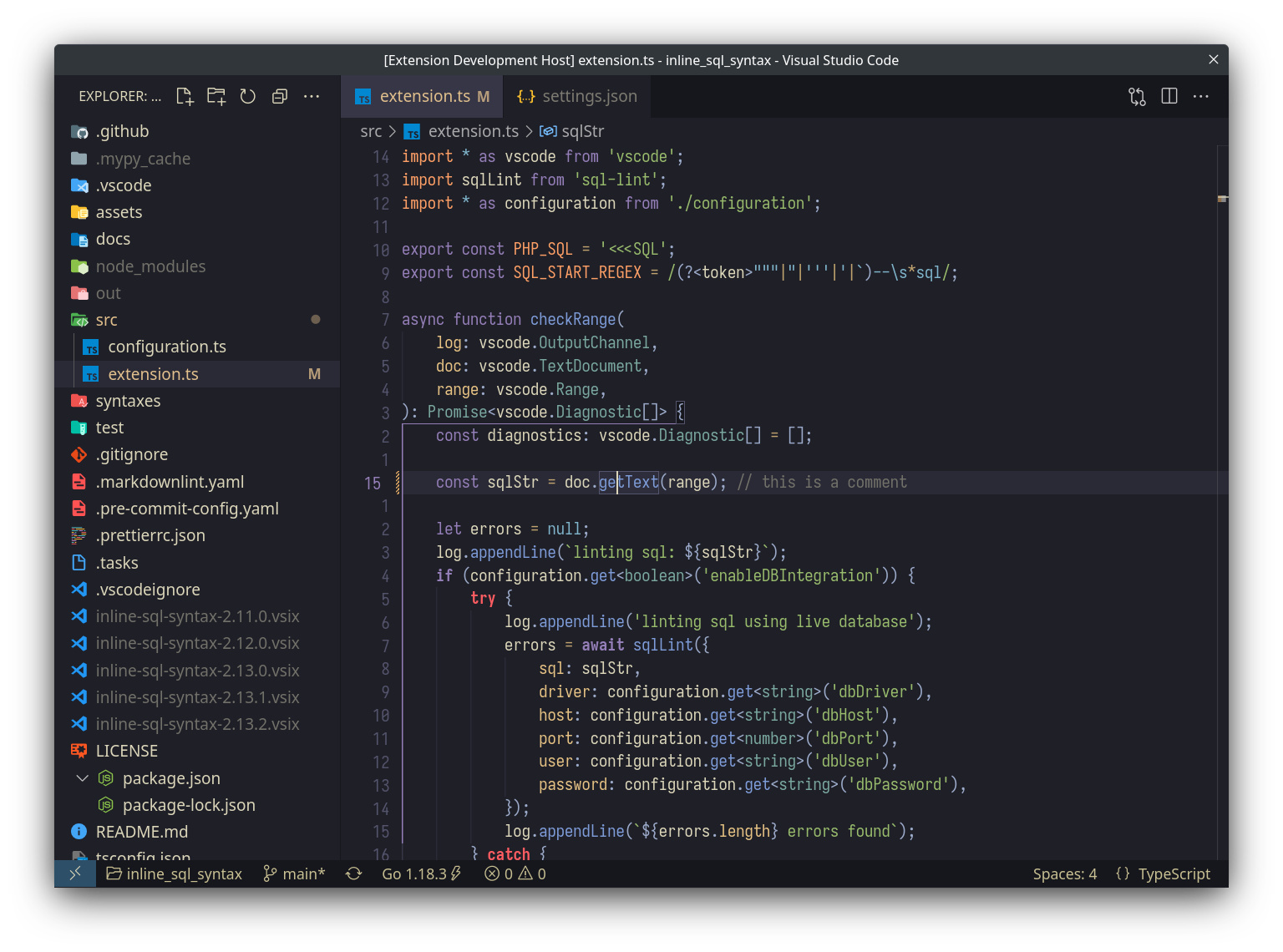Open Explorer more actions menu
Viewport: 1283px width, 952px height.
click(x=312, y=96)
